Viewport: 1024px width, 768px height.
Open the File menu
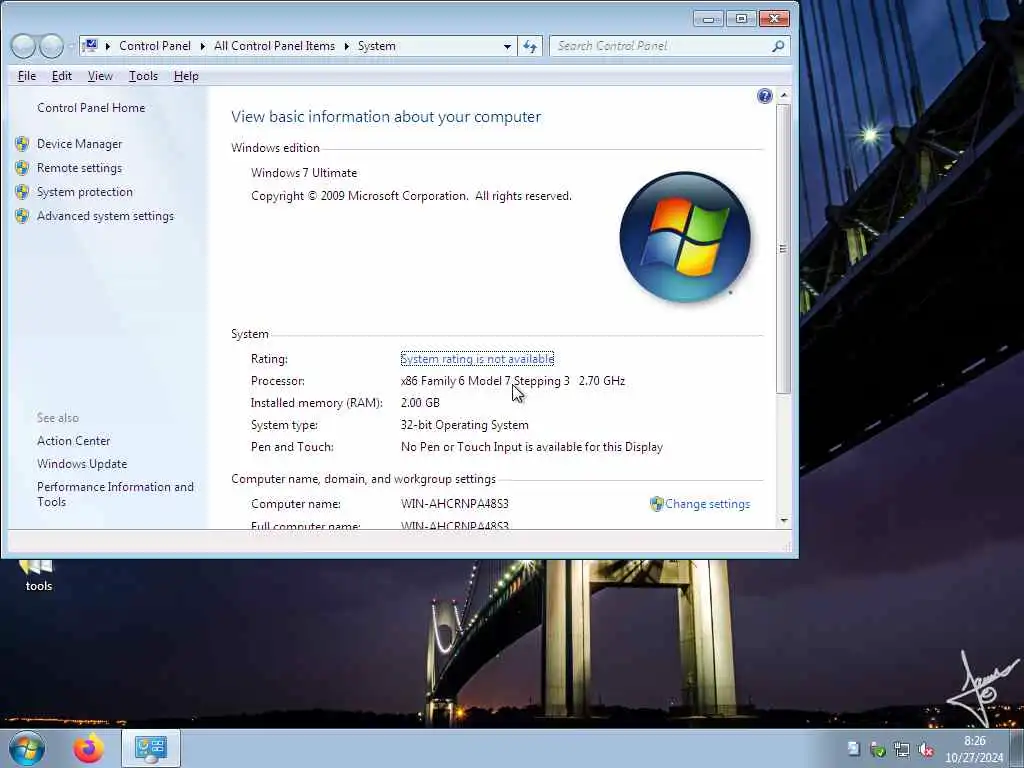[27, 76]
